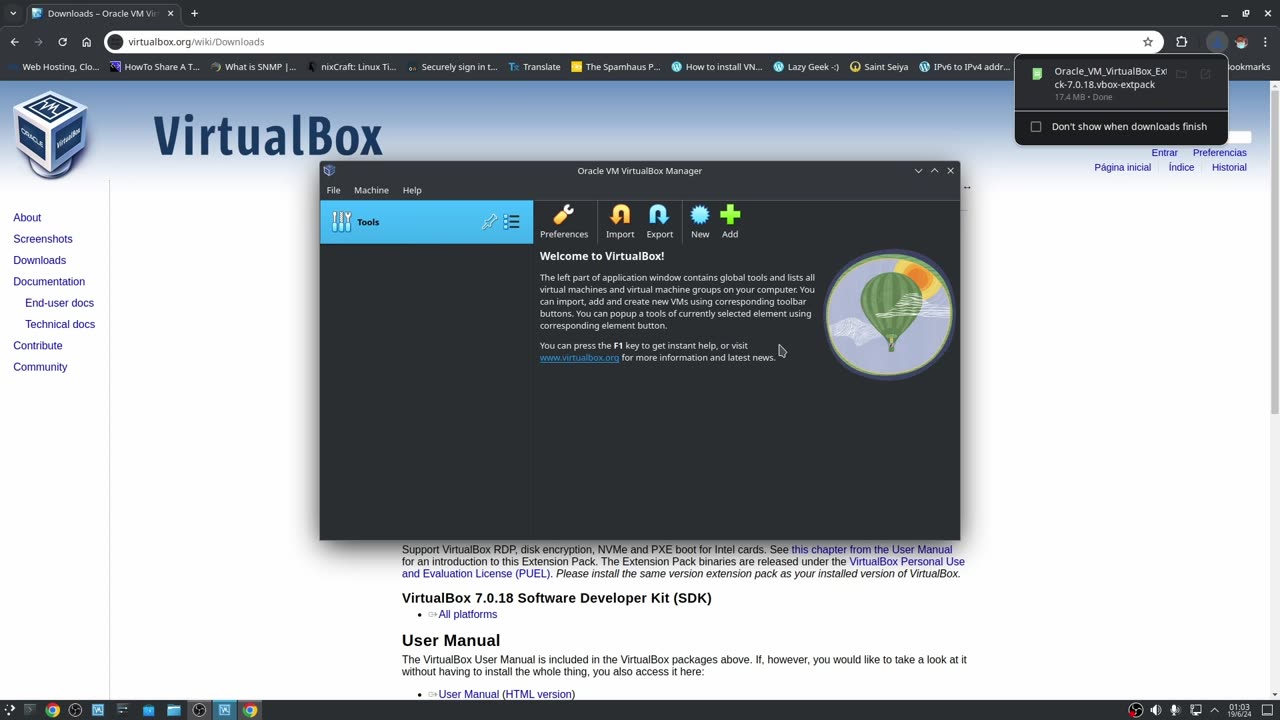Open a new Chrome tab

pos(194,14)
